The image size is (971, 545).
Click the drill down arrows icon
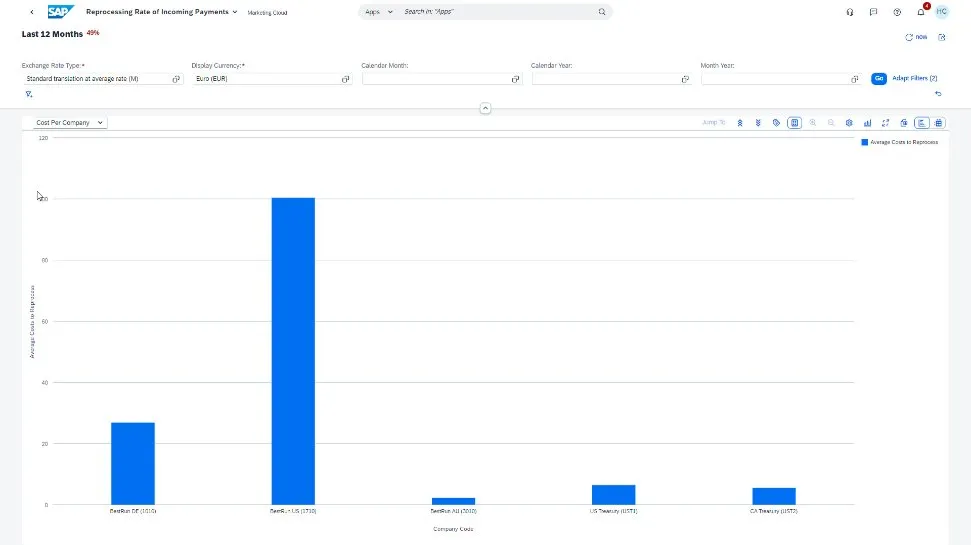pyautogui.click(x=759, y=123)
